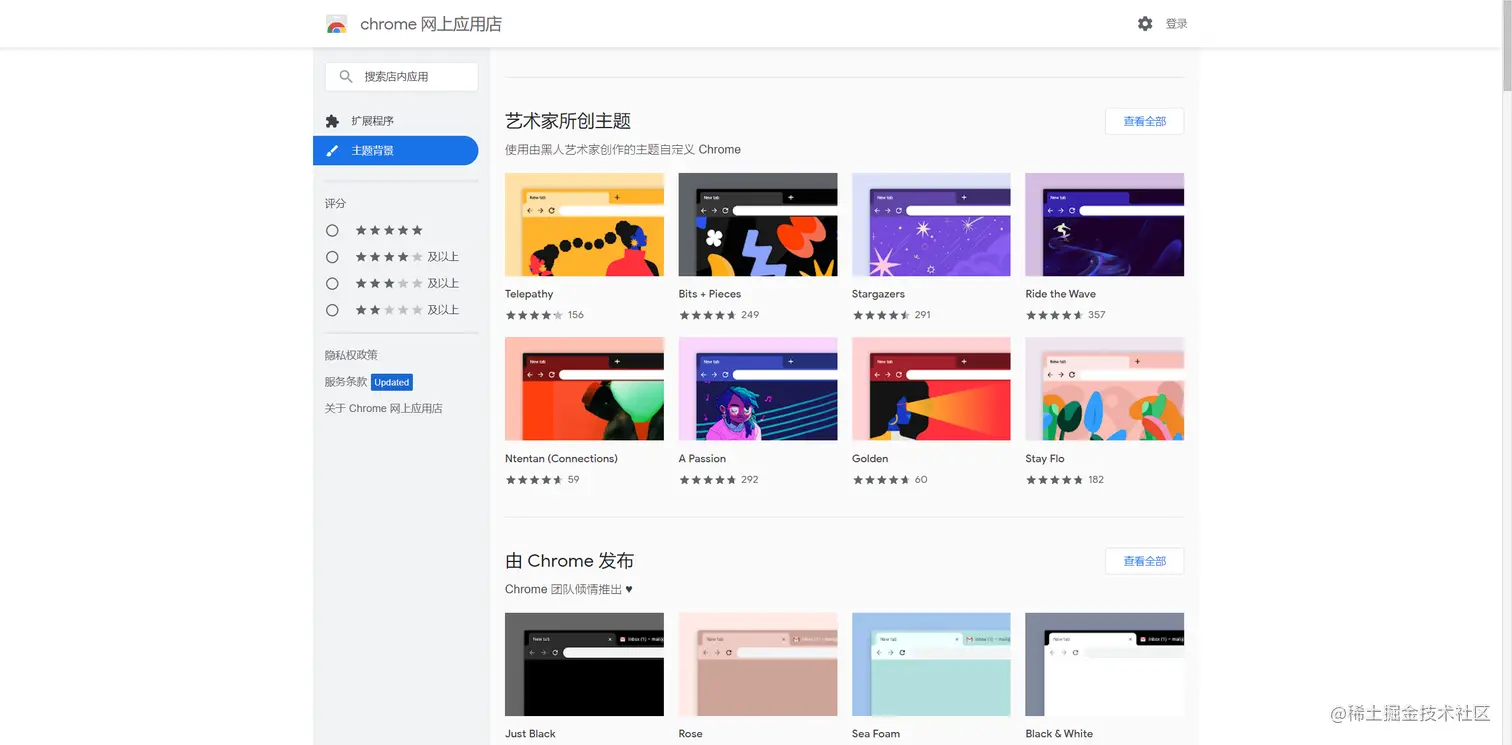1512x745 pixels.
Task: Open the settings gear in the top bar
Action: tap(1145, 23)
